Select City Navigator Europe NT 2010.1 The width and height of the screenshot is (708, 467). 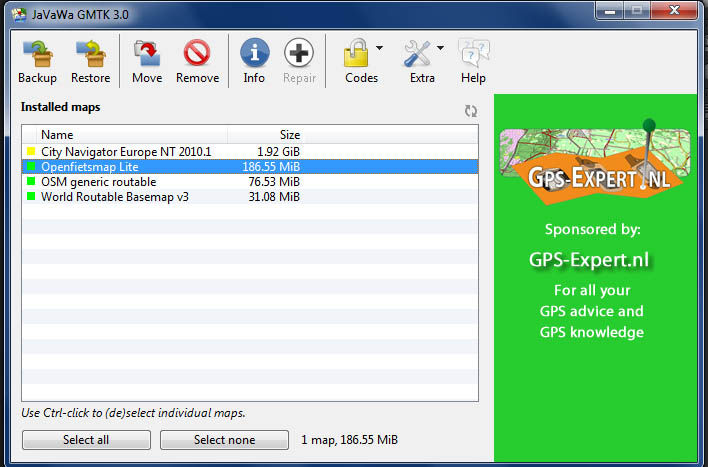[126, 151]
